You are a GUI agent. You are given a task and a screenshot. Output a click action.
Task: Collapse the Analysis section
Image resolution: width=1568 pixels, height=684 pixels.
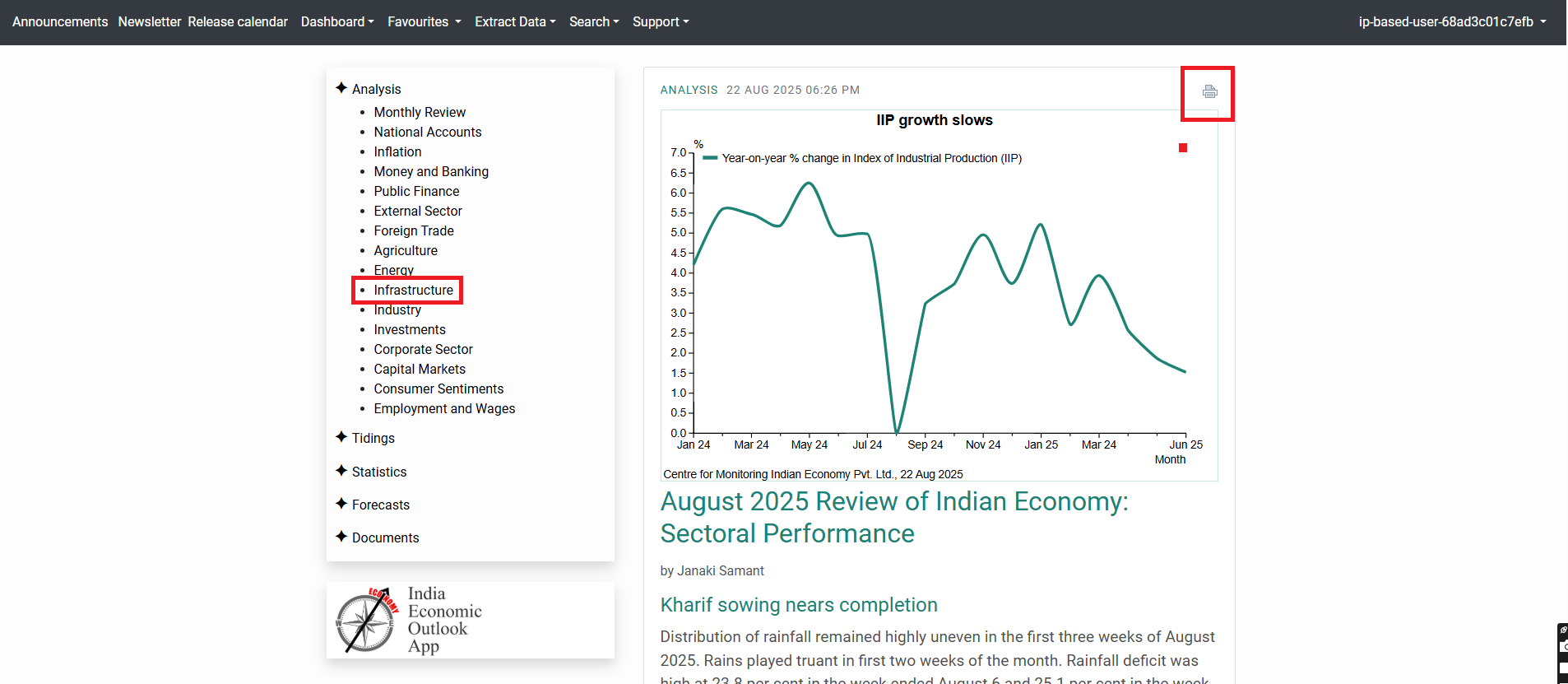tap(376, 89)
